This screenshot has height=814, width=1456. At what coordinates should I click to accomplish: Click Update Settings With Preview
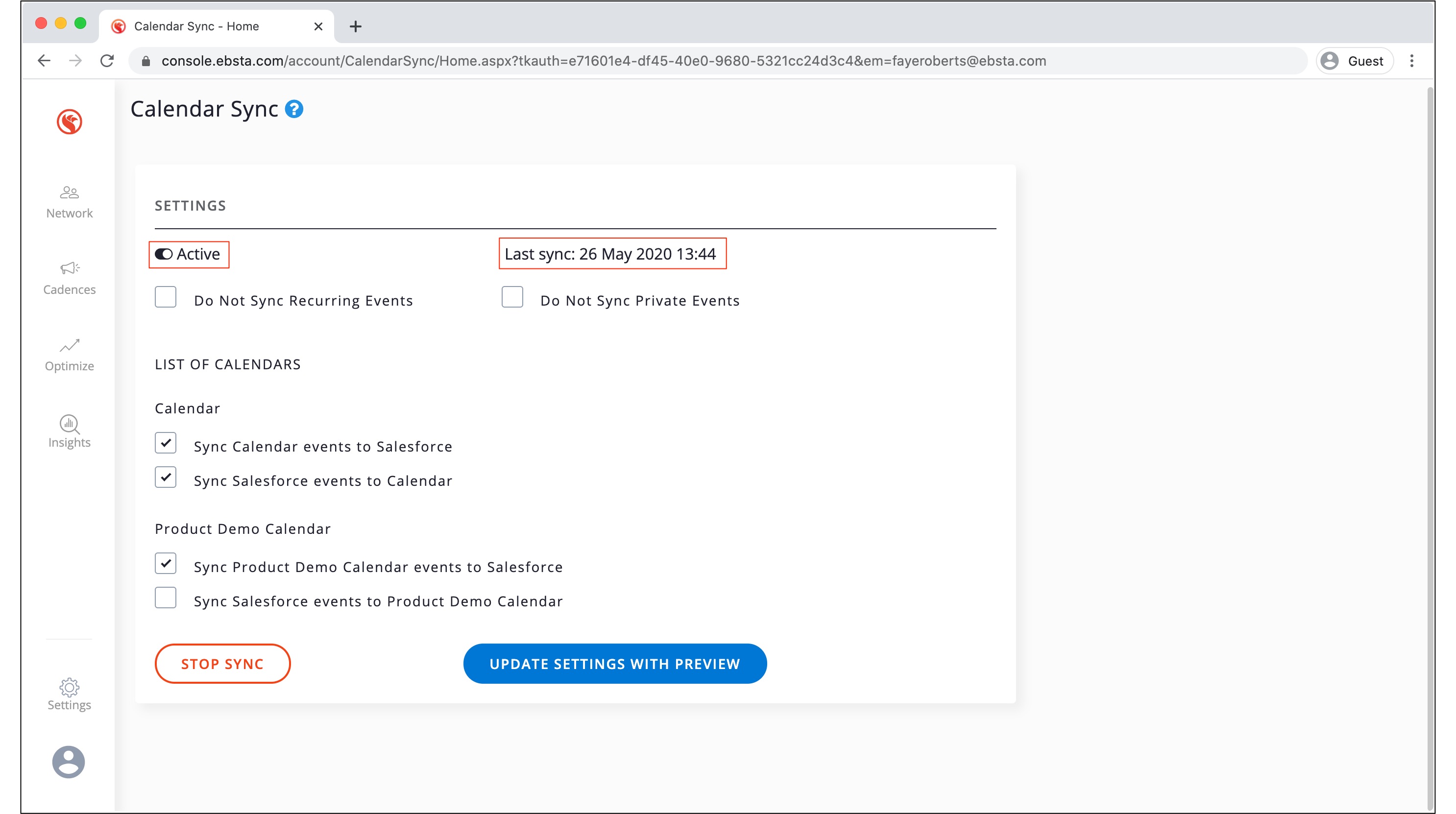(x=614, y=664)
